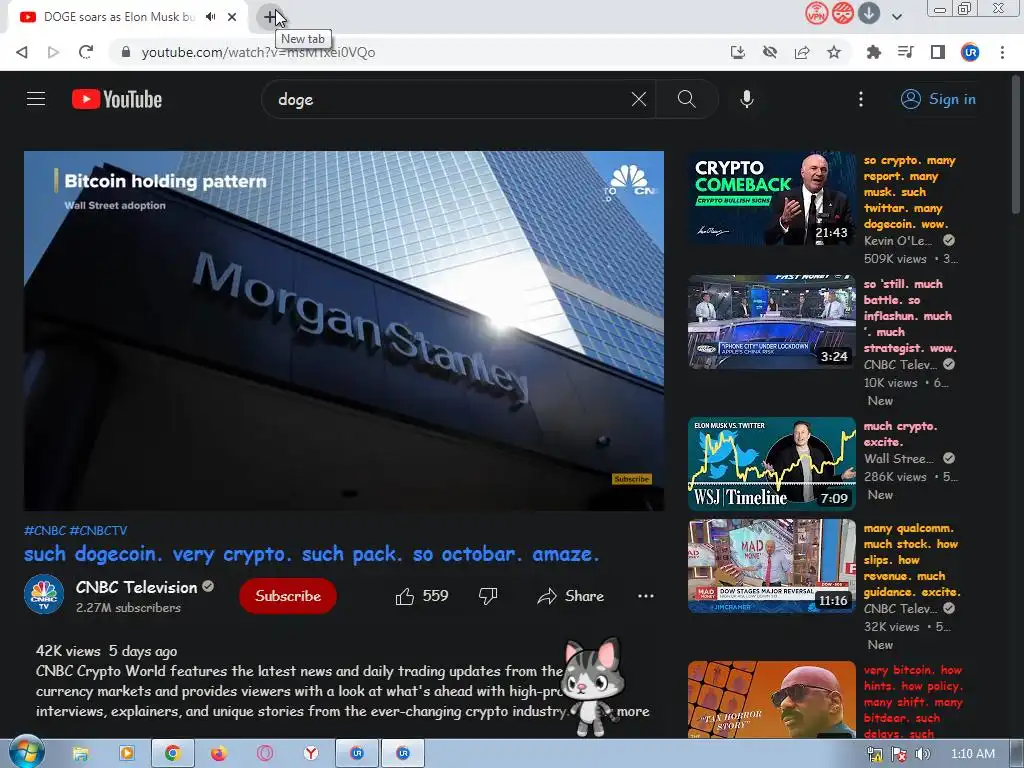1024x768 pixels.
Task: Open the extensions puzzle icon
Action: tap(873, 52)
